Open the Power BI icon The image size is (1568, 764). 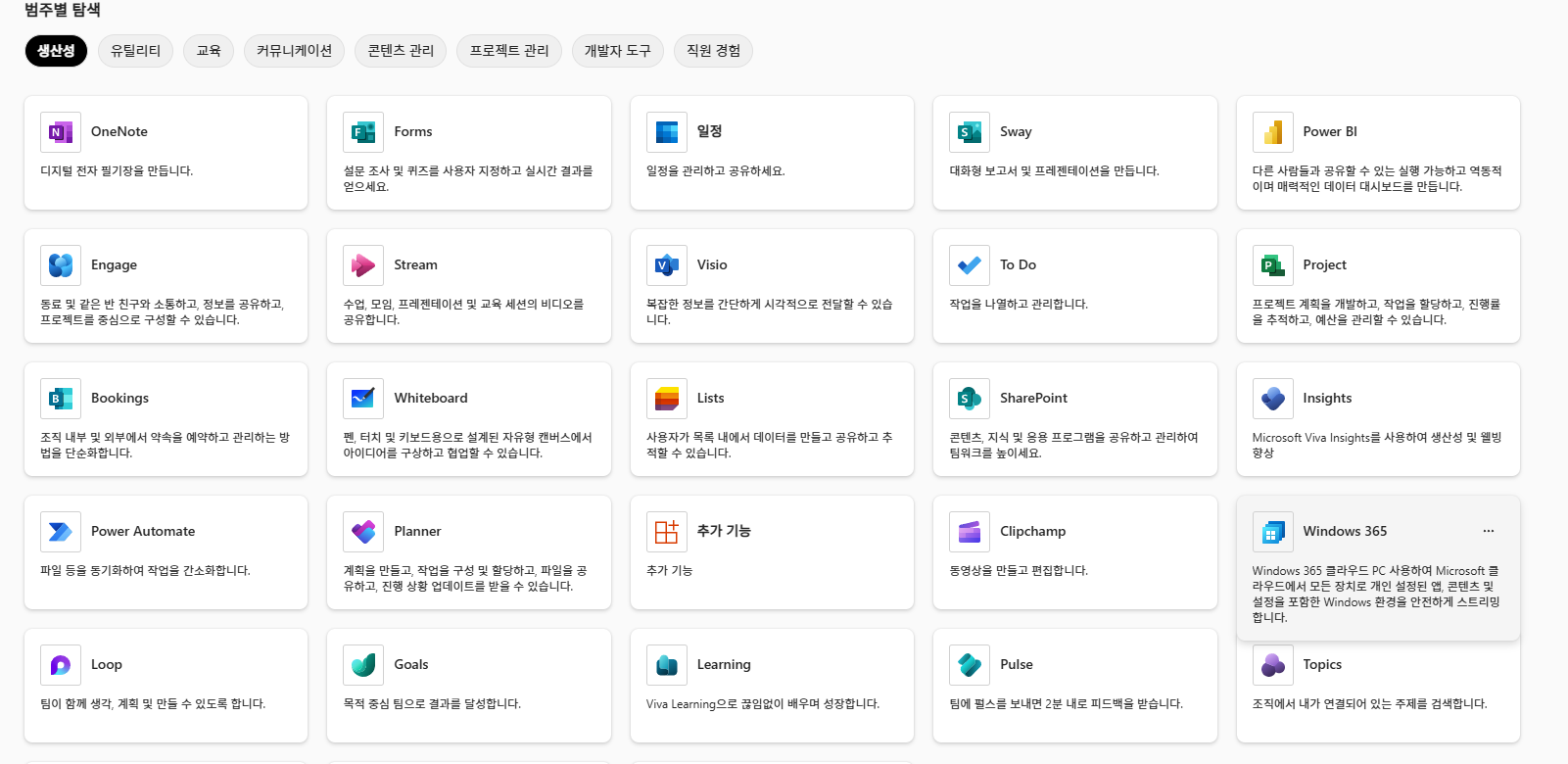[x=1273, y=131]
